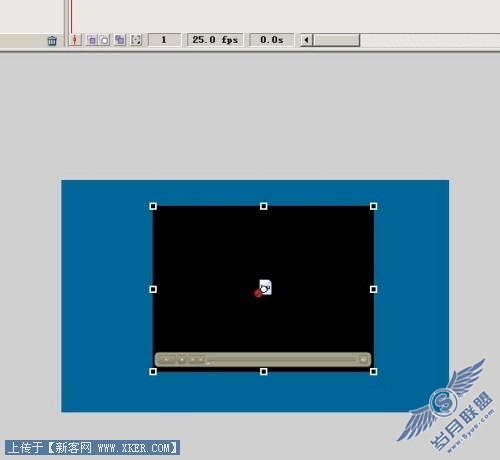Click the 0.0s elapsed time display
The width and height of the screenshot is (500, 460).
click(x=271, y=40)
